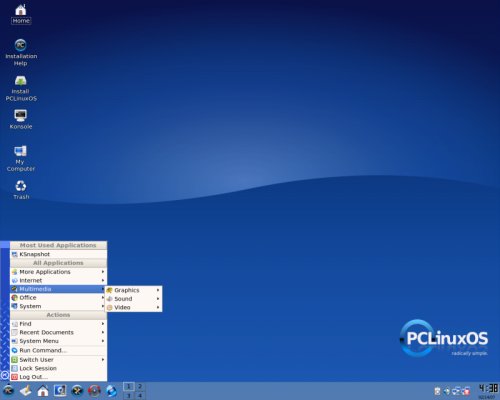Click the arrow beside Graphics
Viewport: 500px width, 400px height.
point(158,290)
